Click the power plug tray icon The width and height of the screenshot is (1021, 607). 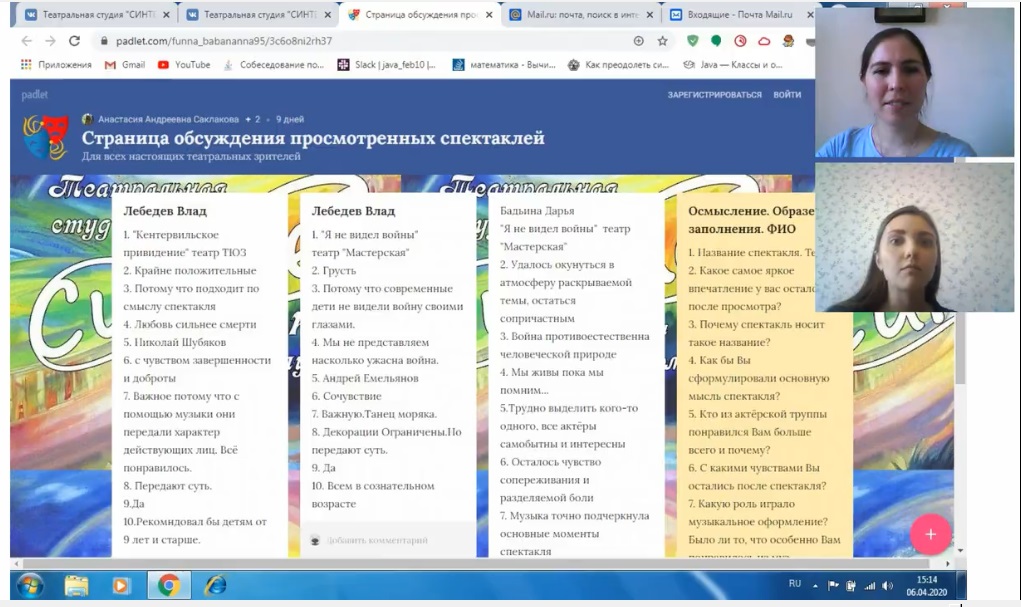tap(850, 586)
